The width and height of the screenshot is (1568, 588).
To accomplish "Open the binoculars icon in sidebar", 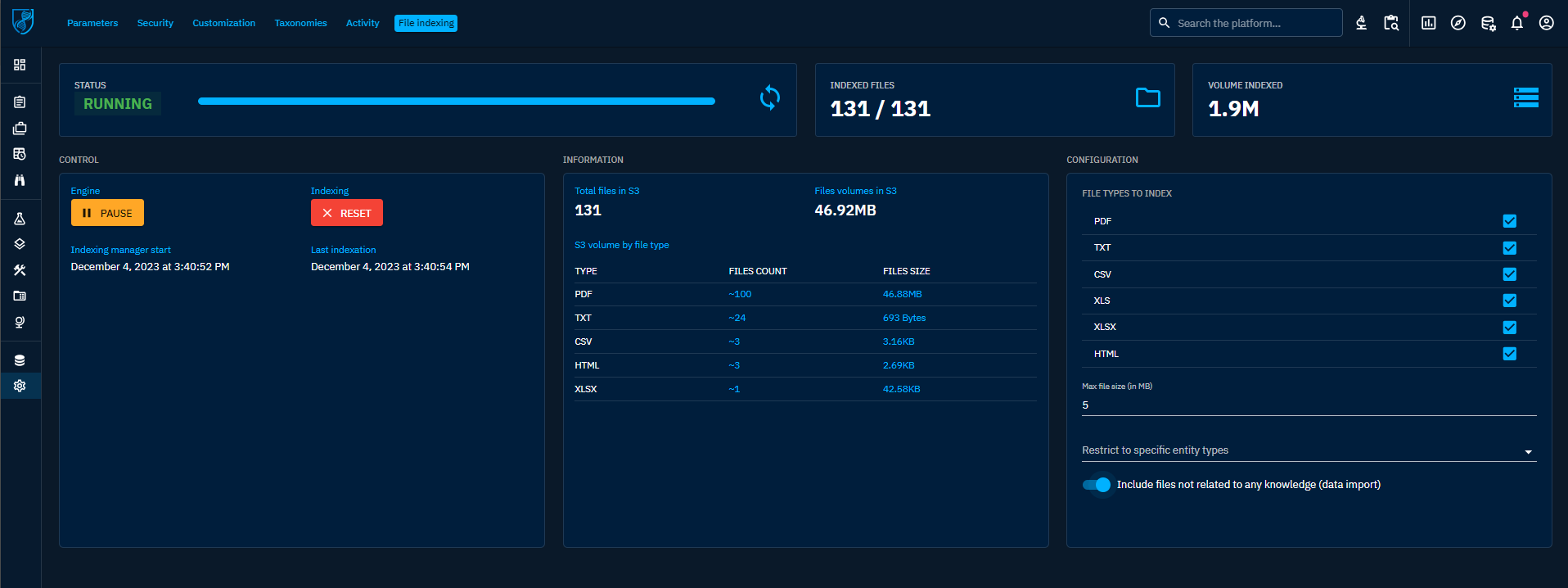I will [20, 180].
